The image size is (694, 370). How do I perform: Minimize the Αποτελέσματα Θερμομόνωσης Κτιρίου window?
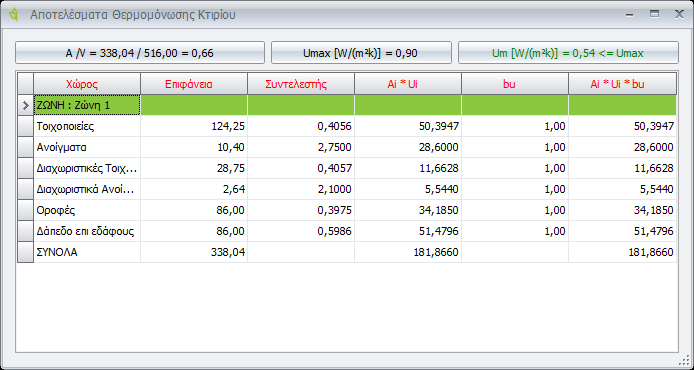pyautogui.click(x=629, y=15)
